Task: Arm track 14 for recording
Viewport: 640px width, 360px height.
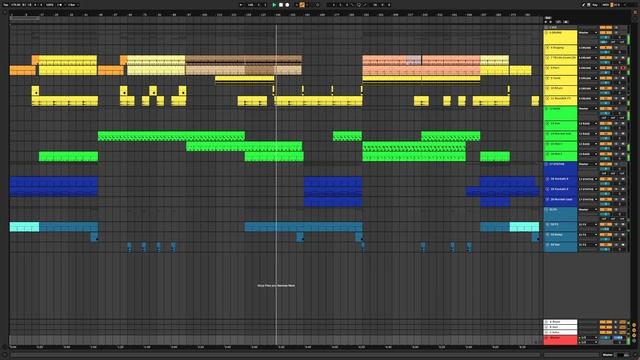Action: [x=623, y=133]
